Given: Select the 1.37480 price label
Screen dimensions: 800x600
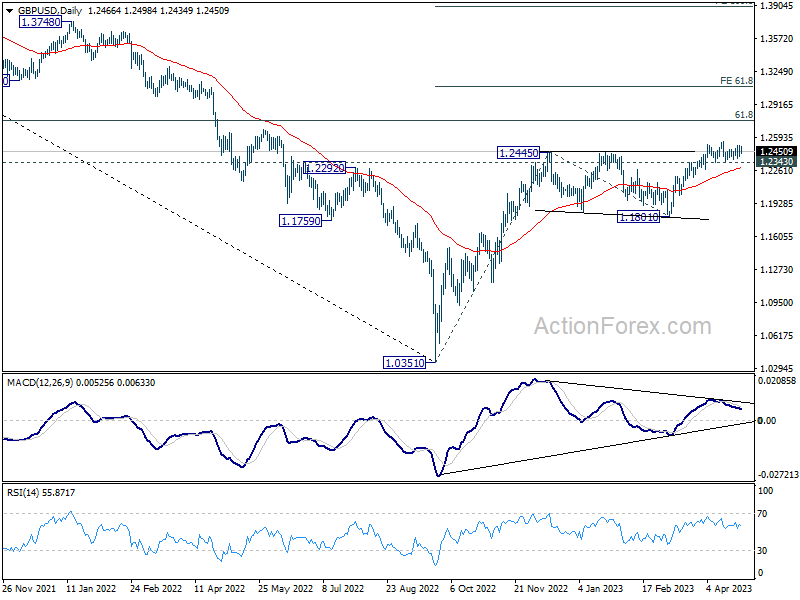Looking at the screenshot, I should (x=40, y=22).
